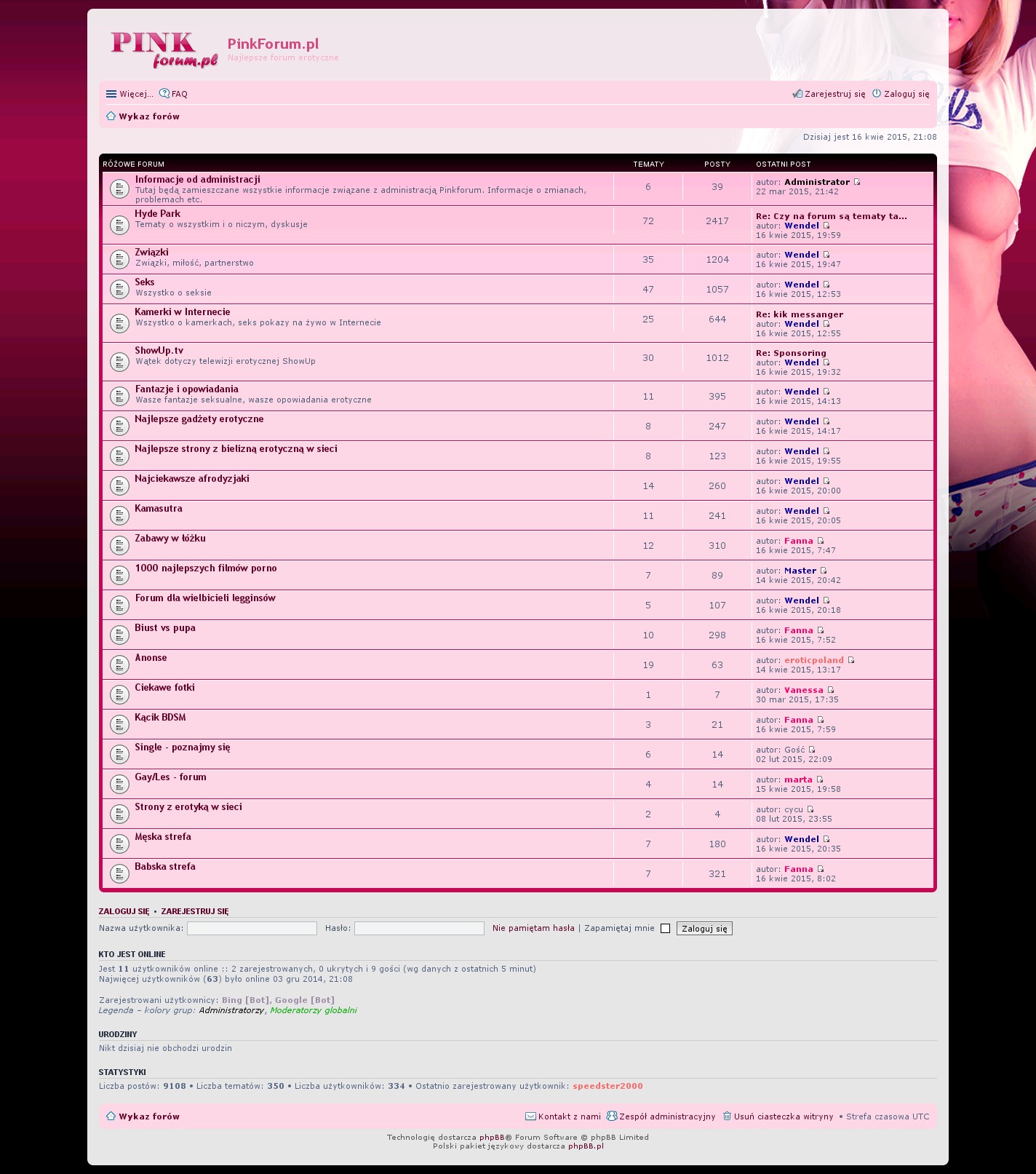Click Zaloguj się in the top navigation bar
Image resolution: width=1036 pixels, height=1174 pixels.
click(x=901, y=94)
